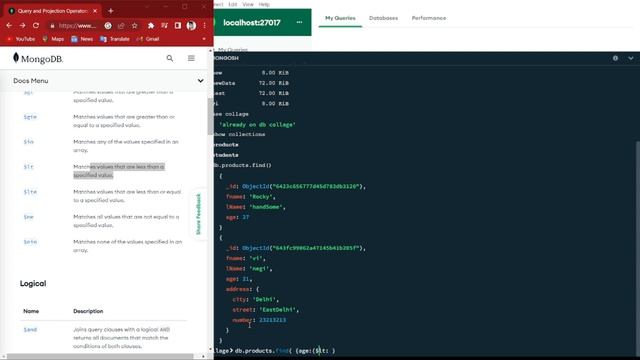Click the fname 'Rocky' value
640x360 pixels.
tap(261, 197)
